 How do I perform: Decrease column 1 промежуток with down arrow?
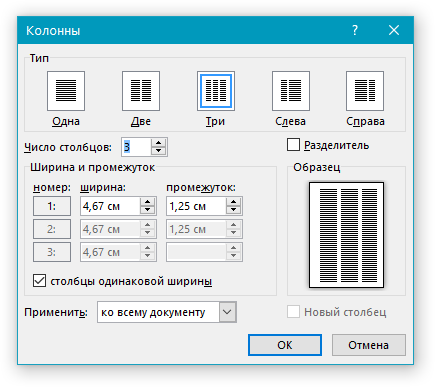pyautogui.click(x=234, y=210)
